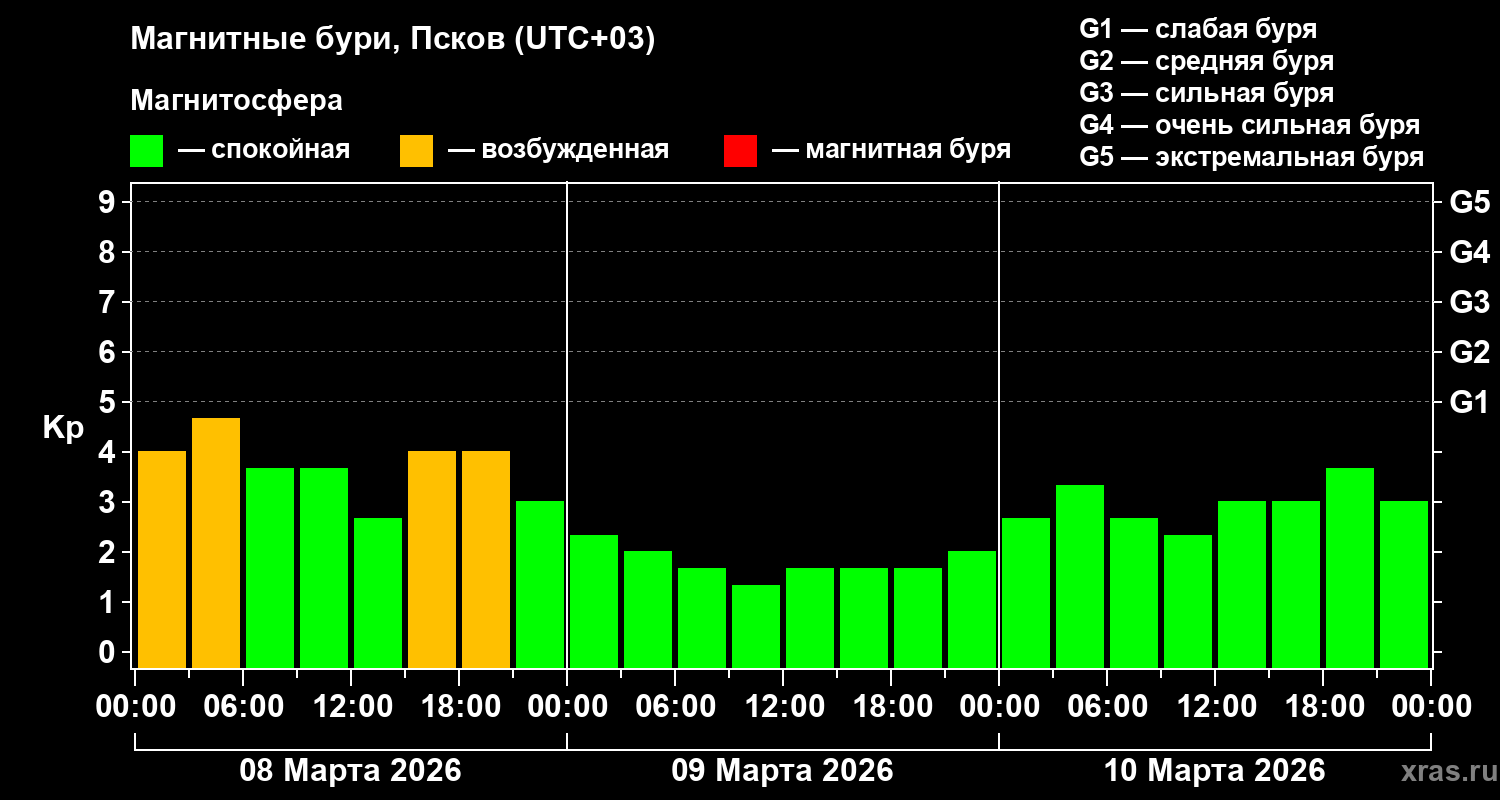Click the 'G1' label on right axis
The width and height of the screenshot is (1500, 800).
[x=1469, y=402]
